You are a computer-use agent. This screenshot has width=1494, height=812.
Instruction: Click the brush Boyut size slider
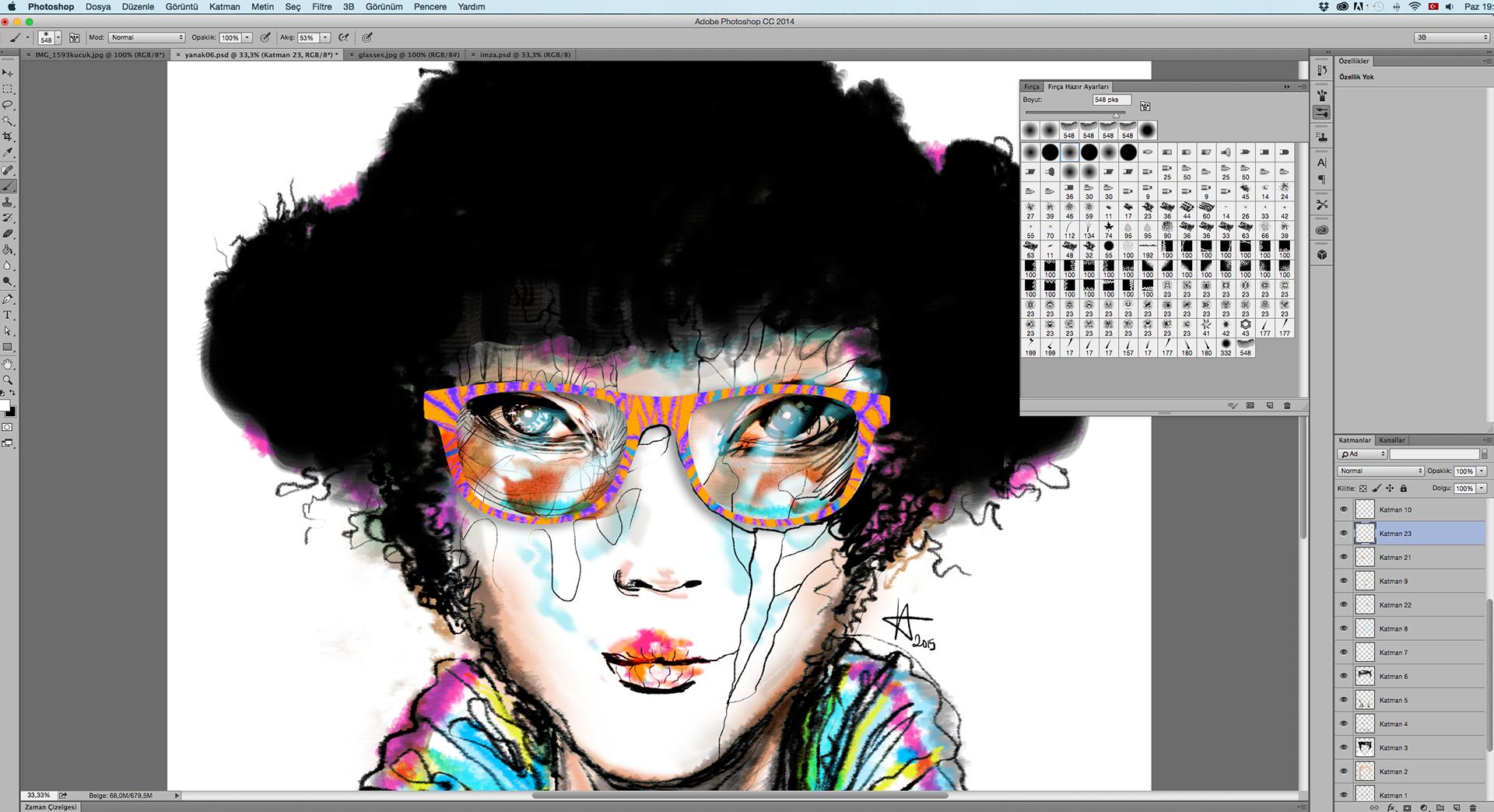click(1075, 114)
